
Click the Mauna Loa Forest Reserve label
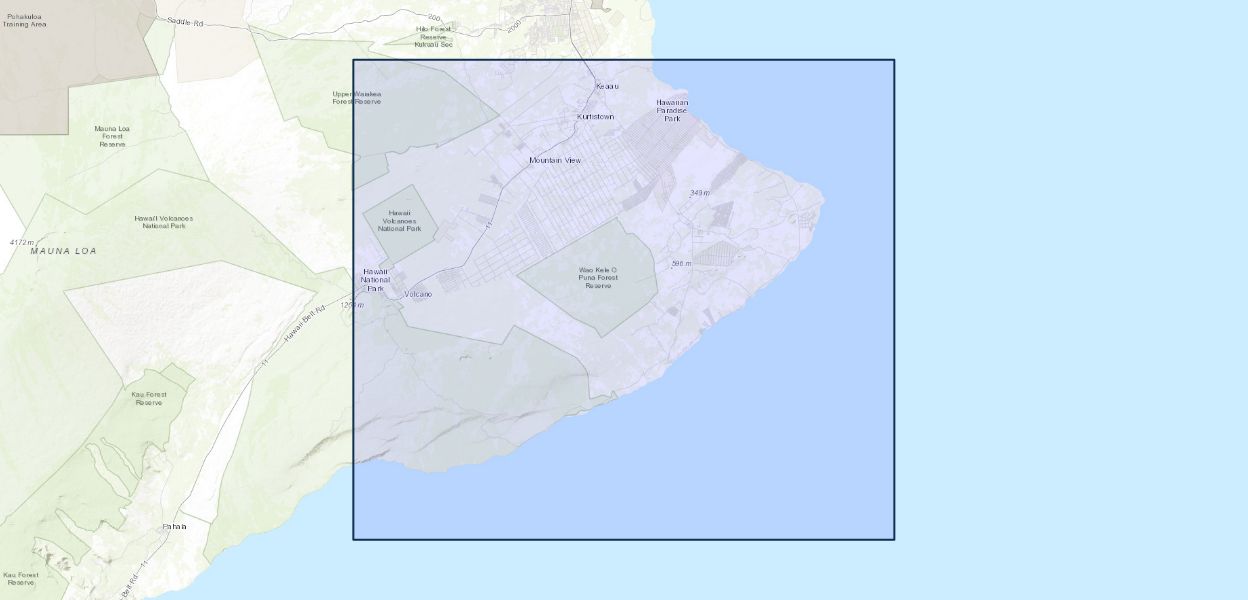112,136
